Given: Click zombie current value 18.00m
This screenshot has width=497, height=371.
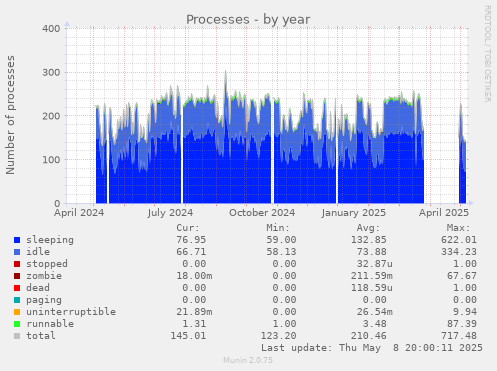Looking at the screenshot, I should (194, 276).
